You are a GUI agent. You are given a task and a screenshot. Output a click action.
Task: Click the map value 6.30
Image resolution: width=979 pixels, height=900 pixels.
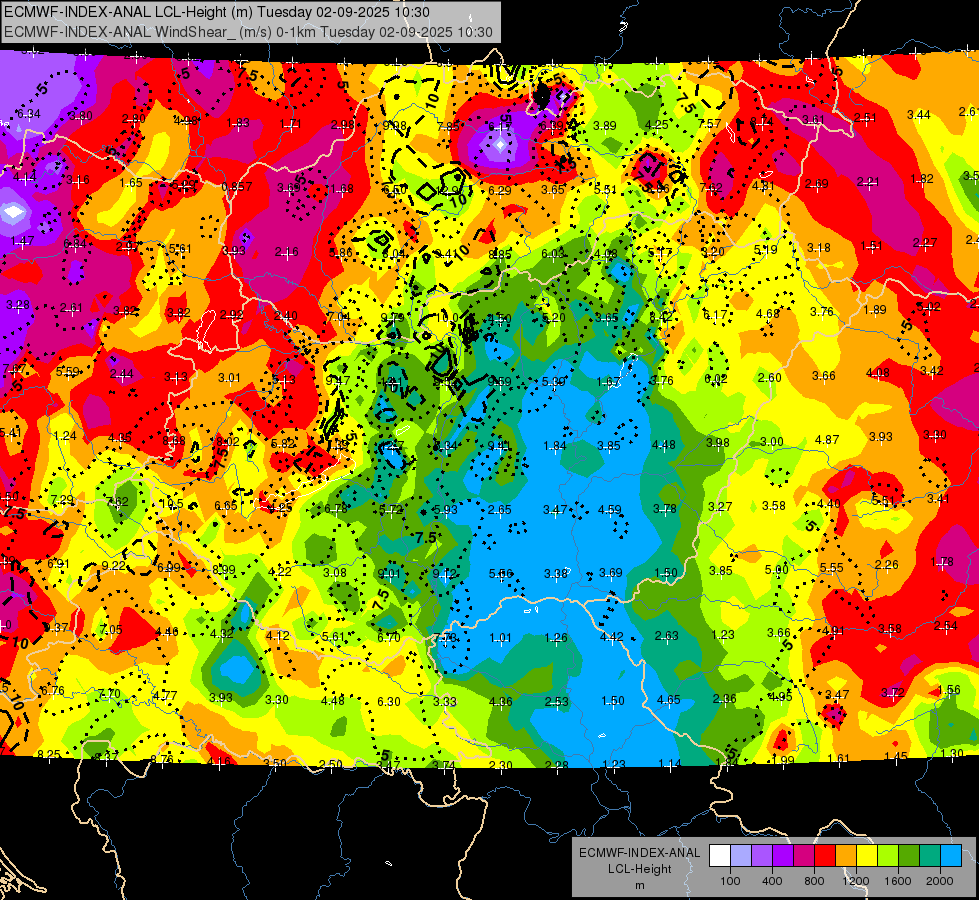pyautogui.click(x=388, y=702)
